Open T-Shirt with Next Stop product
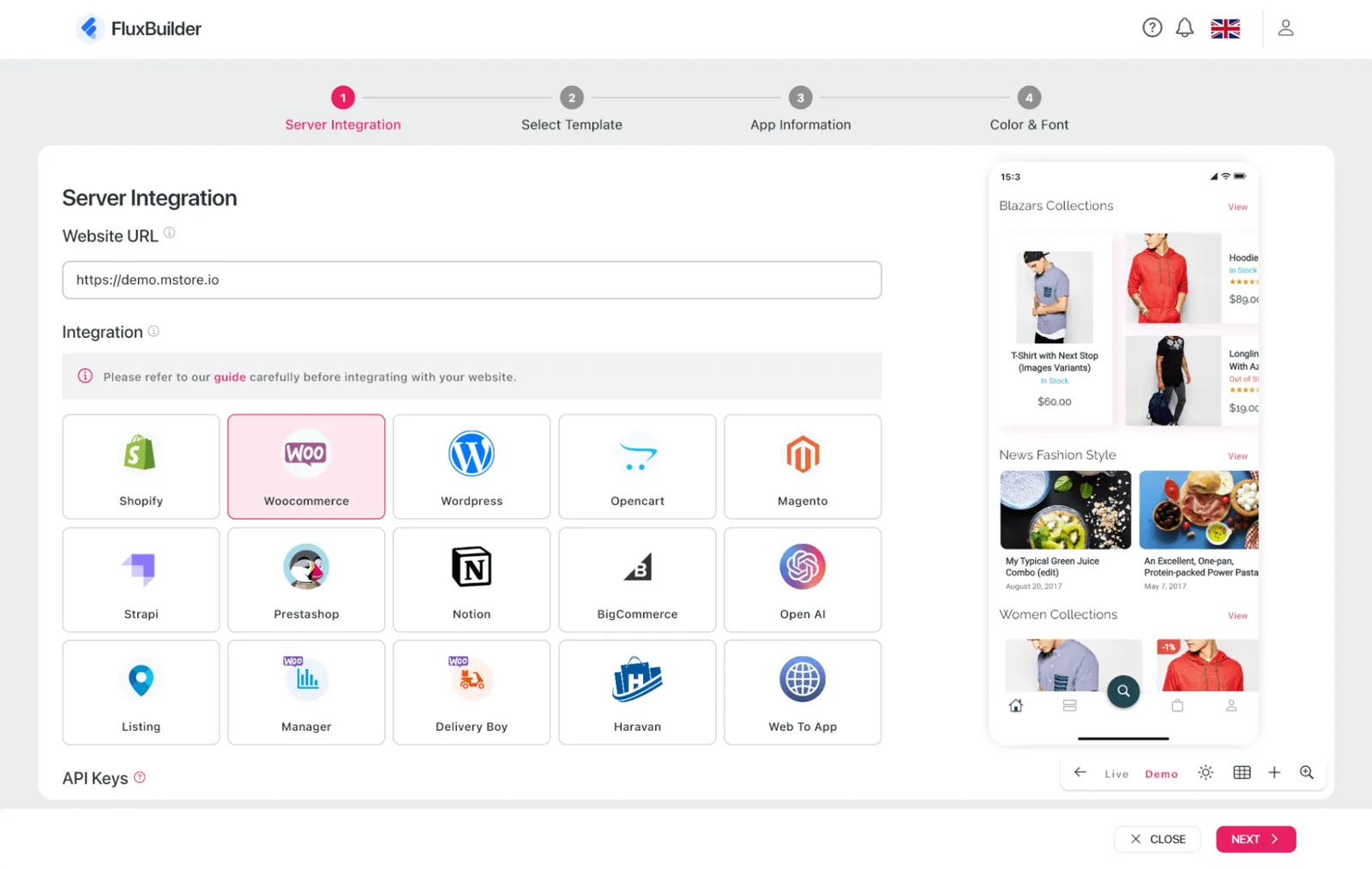 [x=1054, y=329]
